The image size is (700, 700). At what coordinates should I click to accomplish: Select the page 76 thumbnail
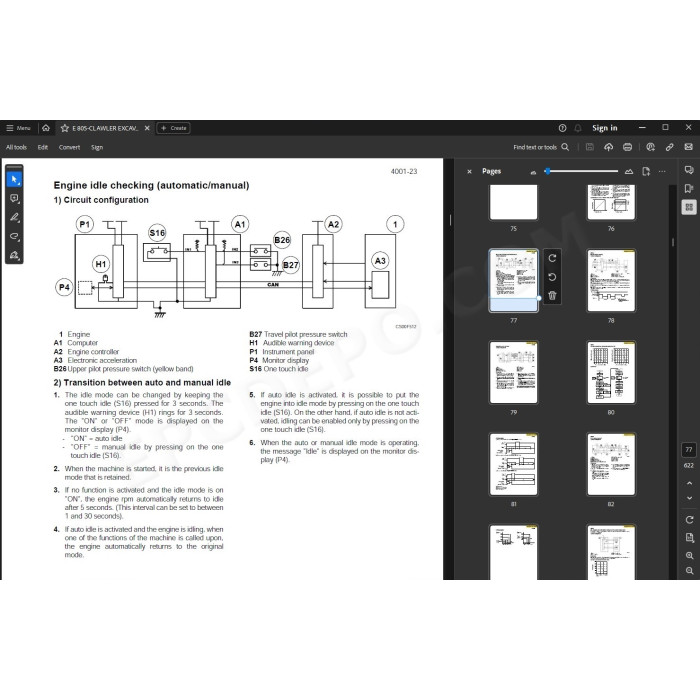[611, 202]
